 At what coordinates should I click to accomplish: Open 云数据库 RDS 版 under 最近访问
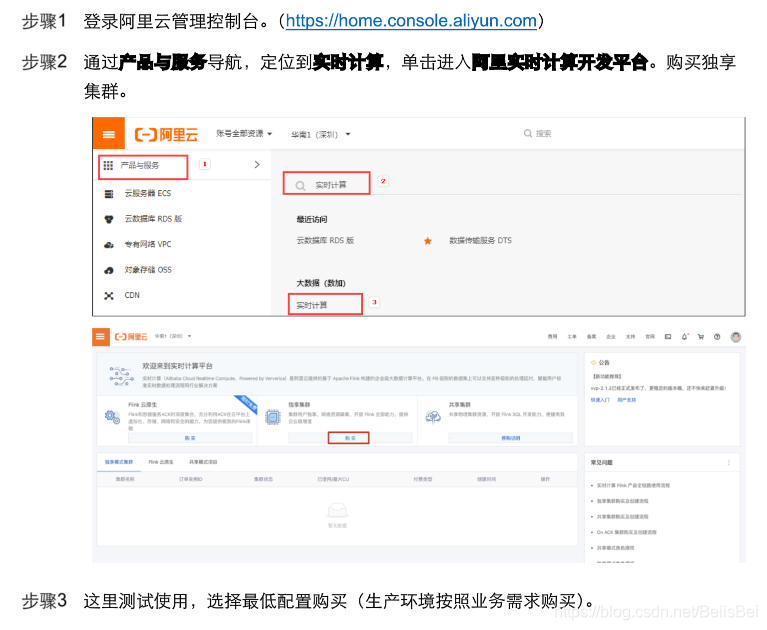[325, 241]
